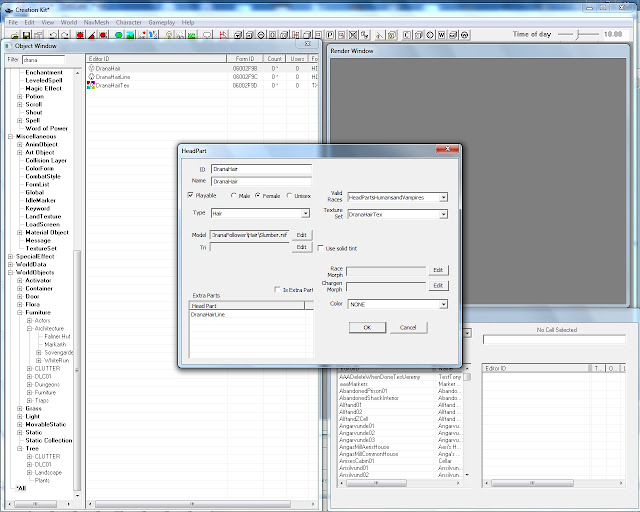Click the HeadPart Name input field

click(261, 181)
